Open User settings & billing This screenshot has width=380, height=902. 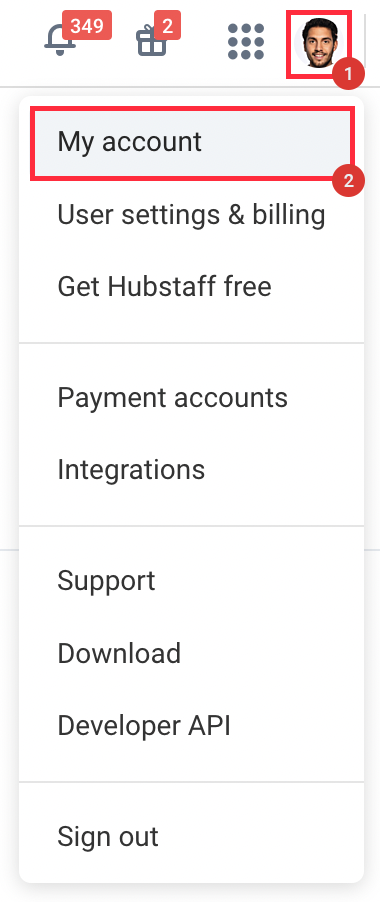(191, 215)
